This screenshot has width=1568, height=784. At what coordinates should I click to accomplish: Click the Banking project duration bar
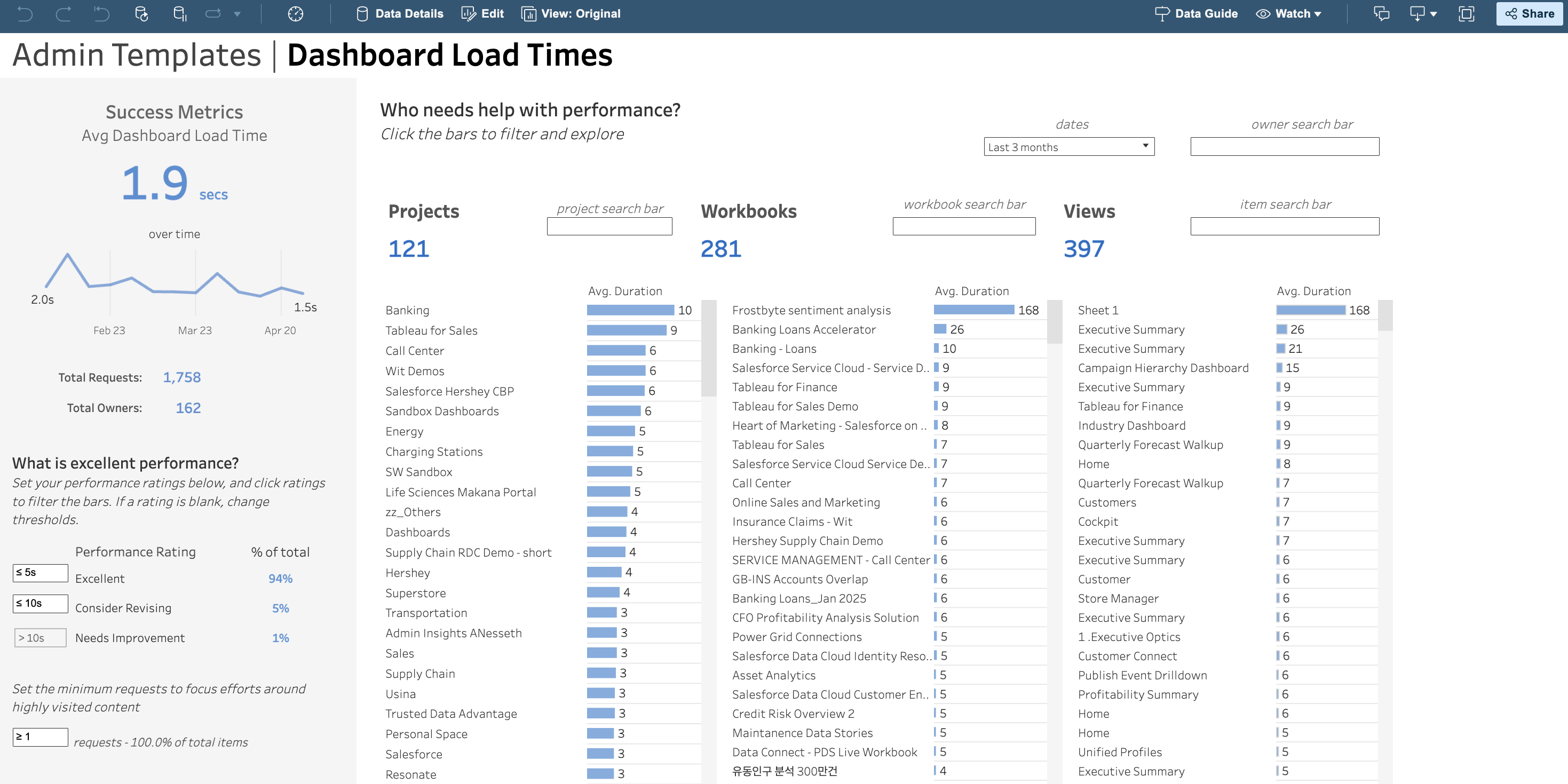tap(630, 310)
